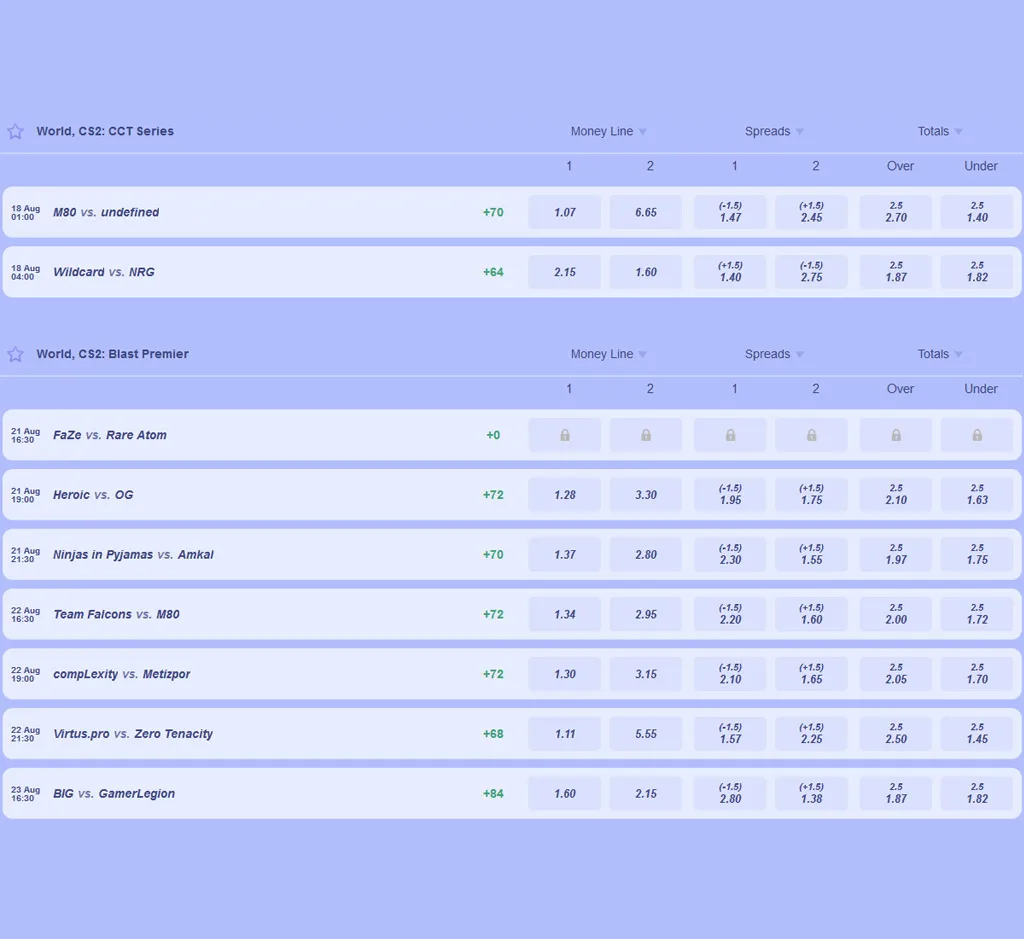Open Virtus.pro vs. Zero Tenacity match

pos(133,734)
